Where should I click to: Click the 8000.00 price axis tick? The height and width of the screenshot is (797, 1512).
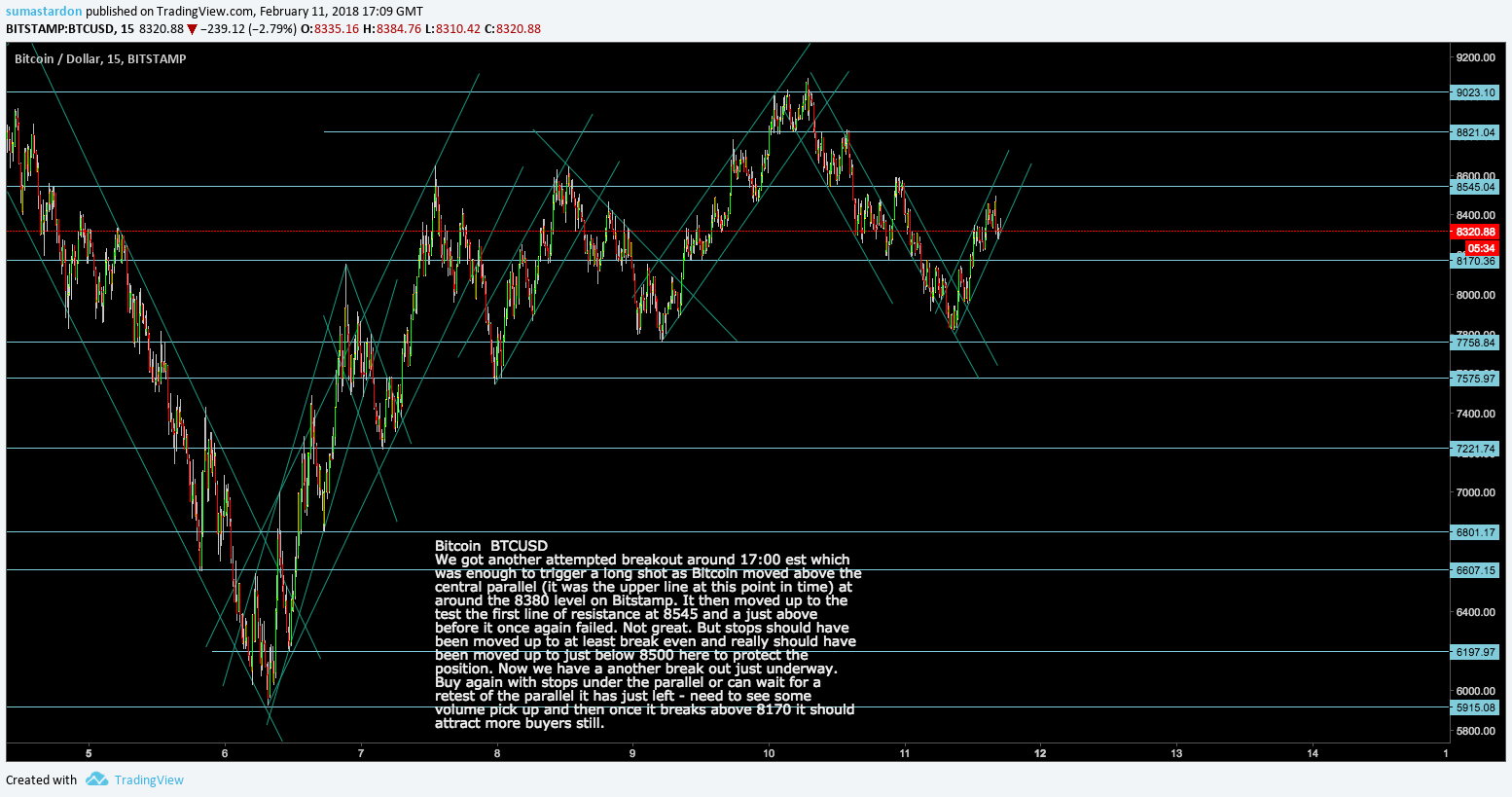[1476, 295]
